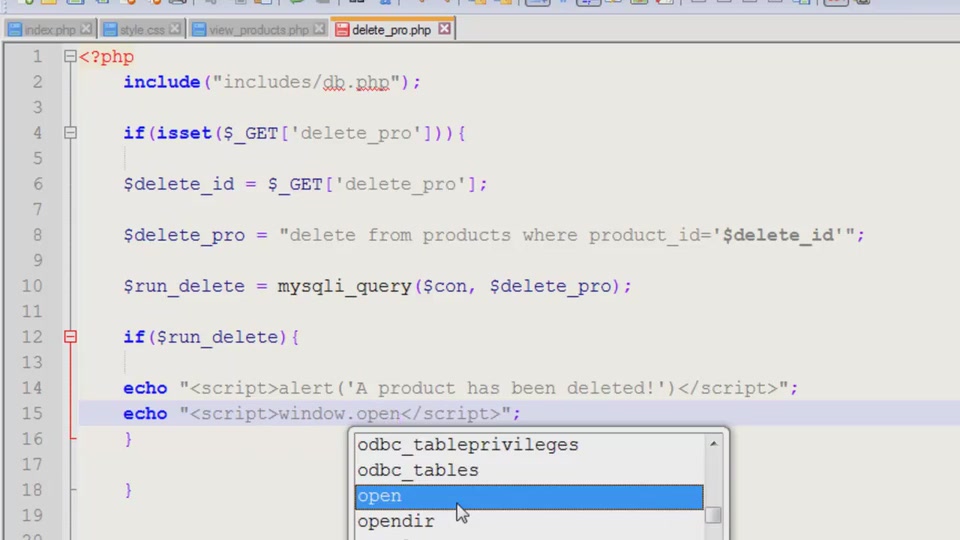Select the highlighted open autocomplete entry
The height and width of the screenshot is (540, 960).
(x=529, y=496)
